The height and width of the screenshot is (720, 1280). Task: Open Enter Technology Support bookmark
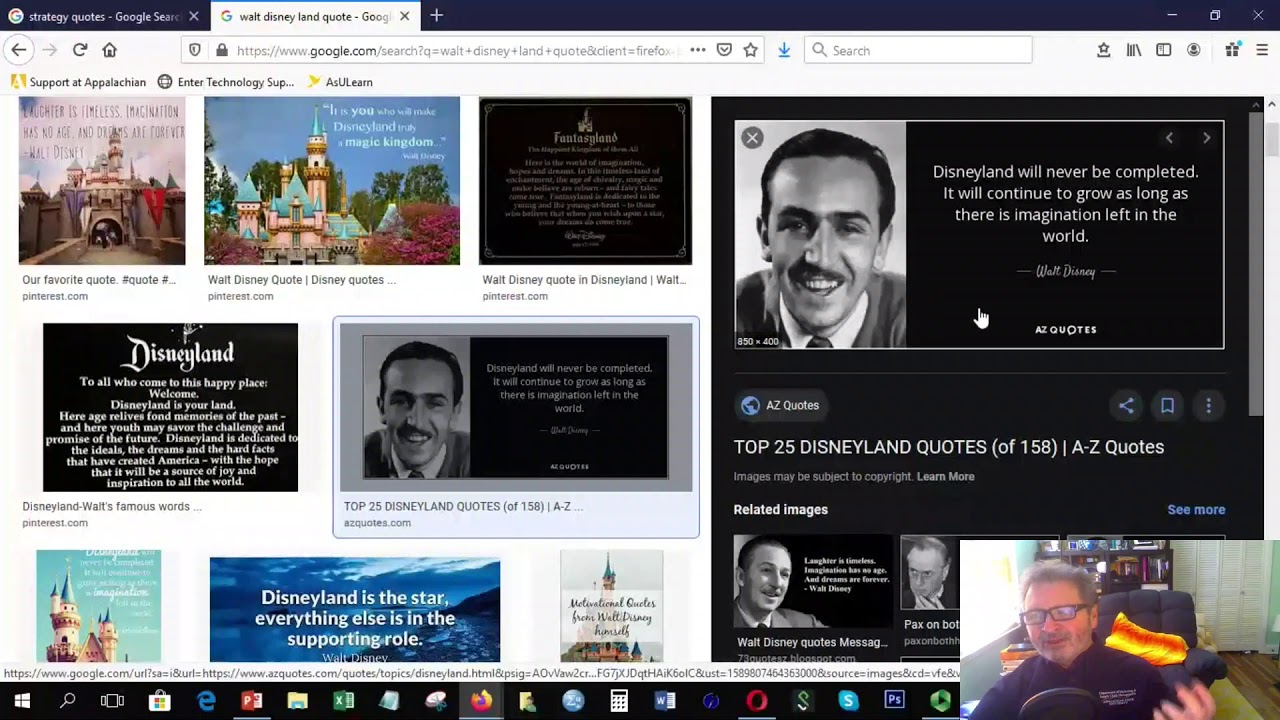[x=226, y=82]
